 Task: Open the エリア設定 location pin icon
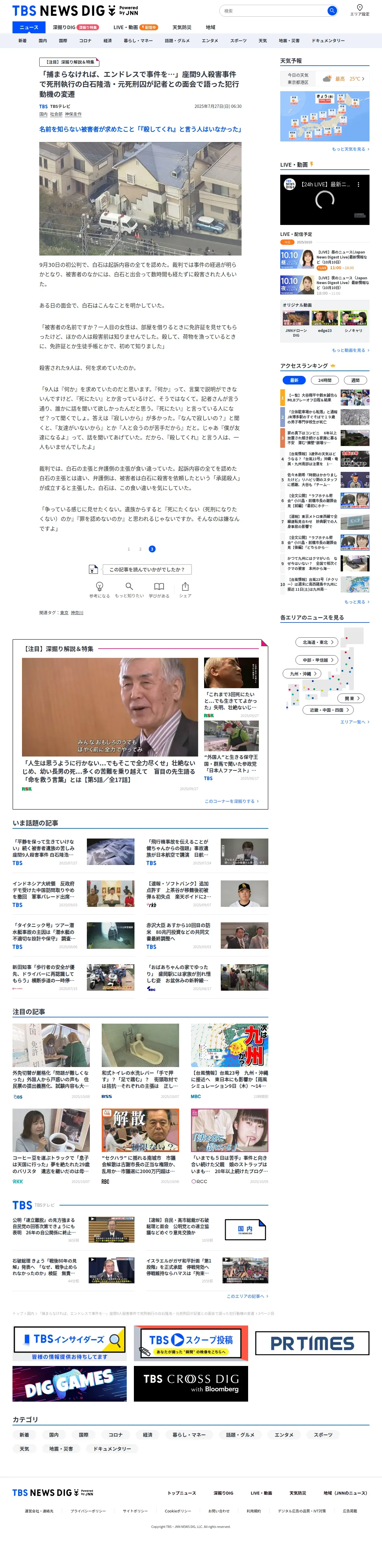[x=359, y=7]
